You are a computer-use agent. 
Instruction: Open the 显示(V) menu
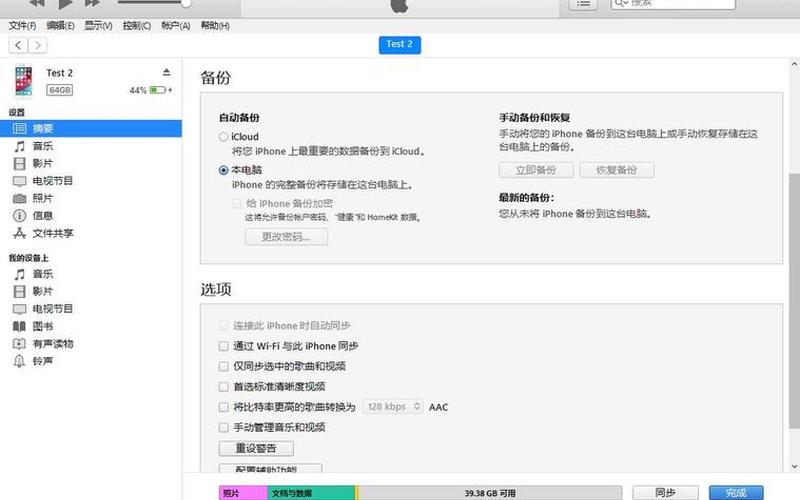(x=98, y=26)
